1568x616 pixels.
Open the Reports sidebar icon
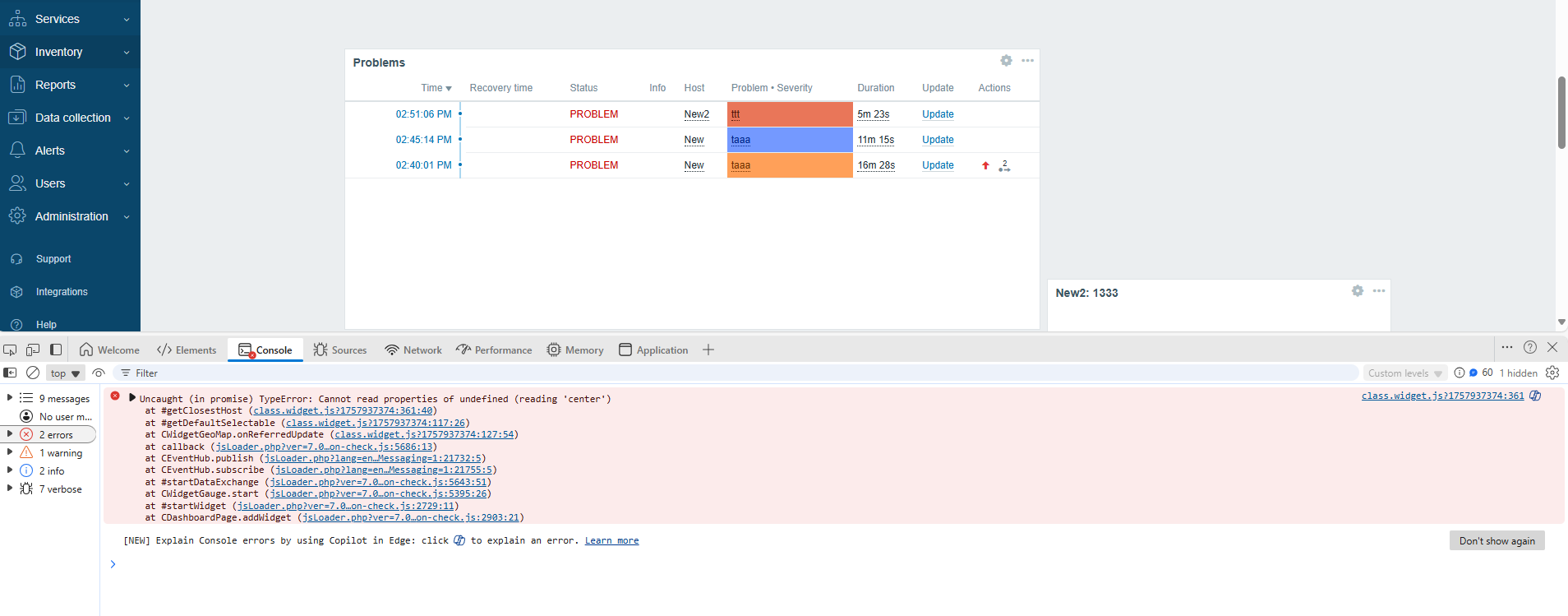[17, 85]
